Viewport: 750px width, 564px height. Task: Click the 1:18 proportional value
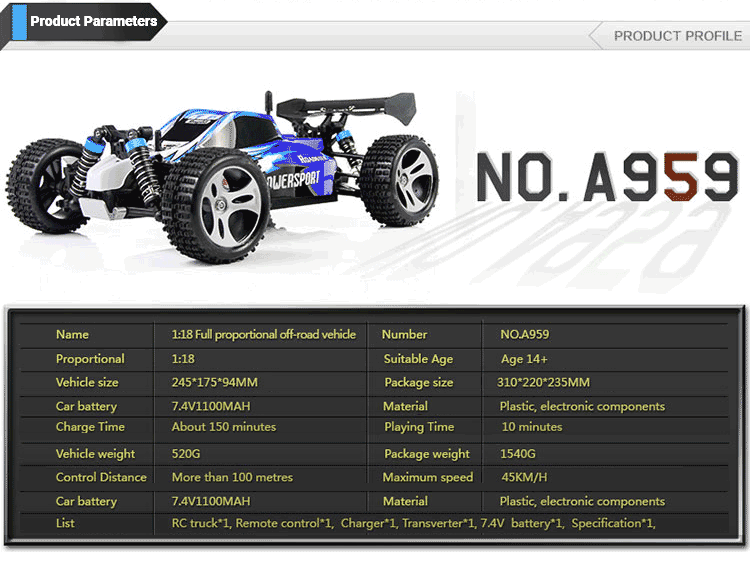pyautogui.click(x=183, y=359)
